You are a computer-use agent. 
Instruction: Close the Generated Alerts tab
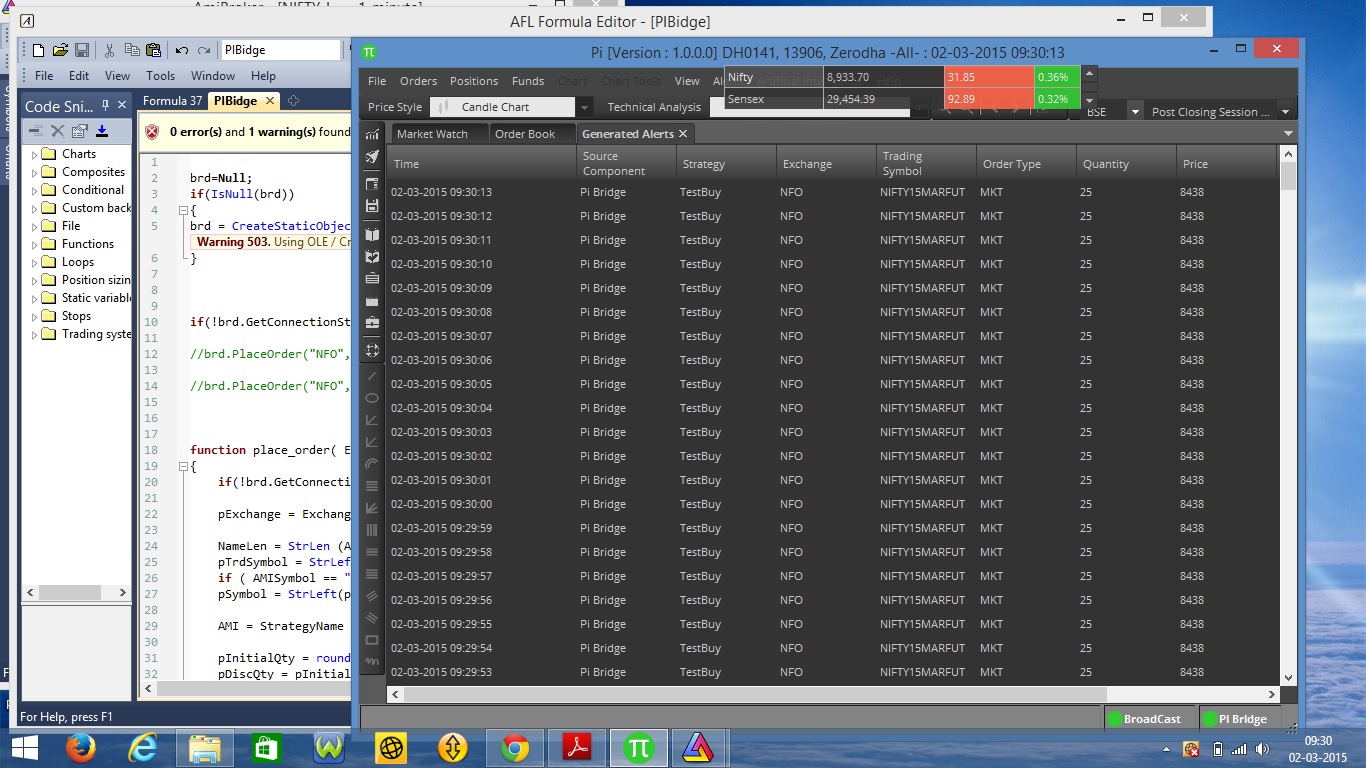pyautogui.click(x=683, y=134)
